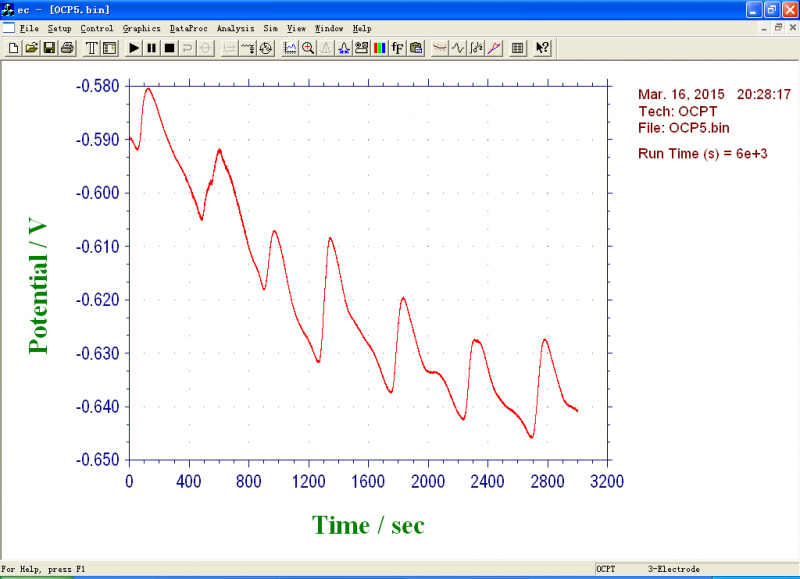Pause the experiment with the Pause icon

tap(152, 48)
